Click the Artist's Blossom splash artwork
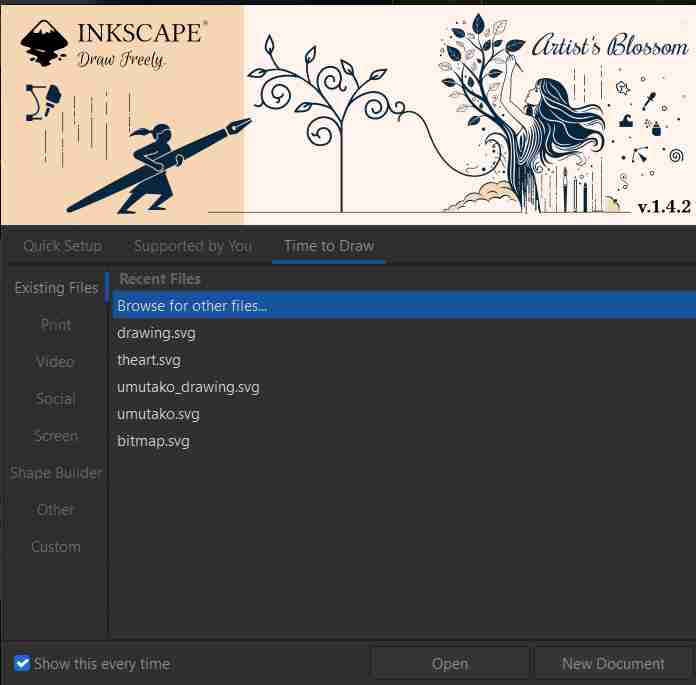Screen dimensions: 696x685 pos(348,115)
